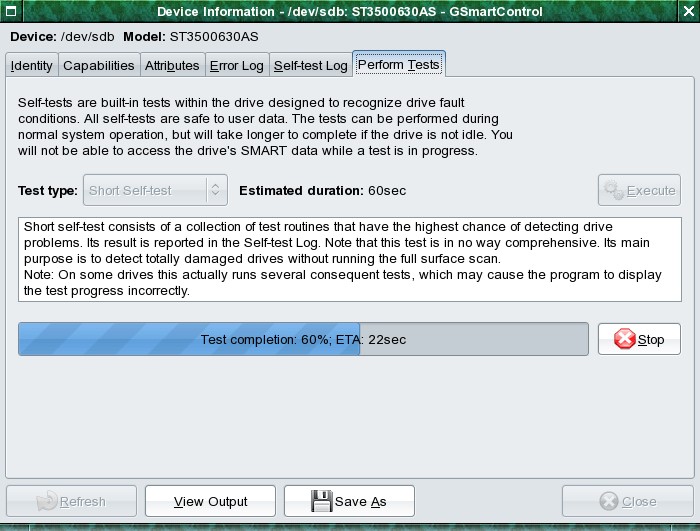Click the red X icon on the Stop button
The image size is (700, 531).
tap(625, 339)
